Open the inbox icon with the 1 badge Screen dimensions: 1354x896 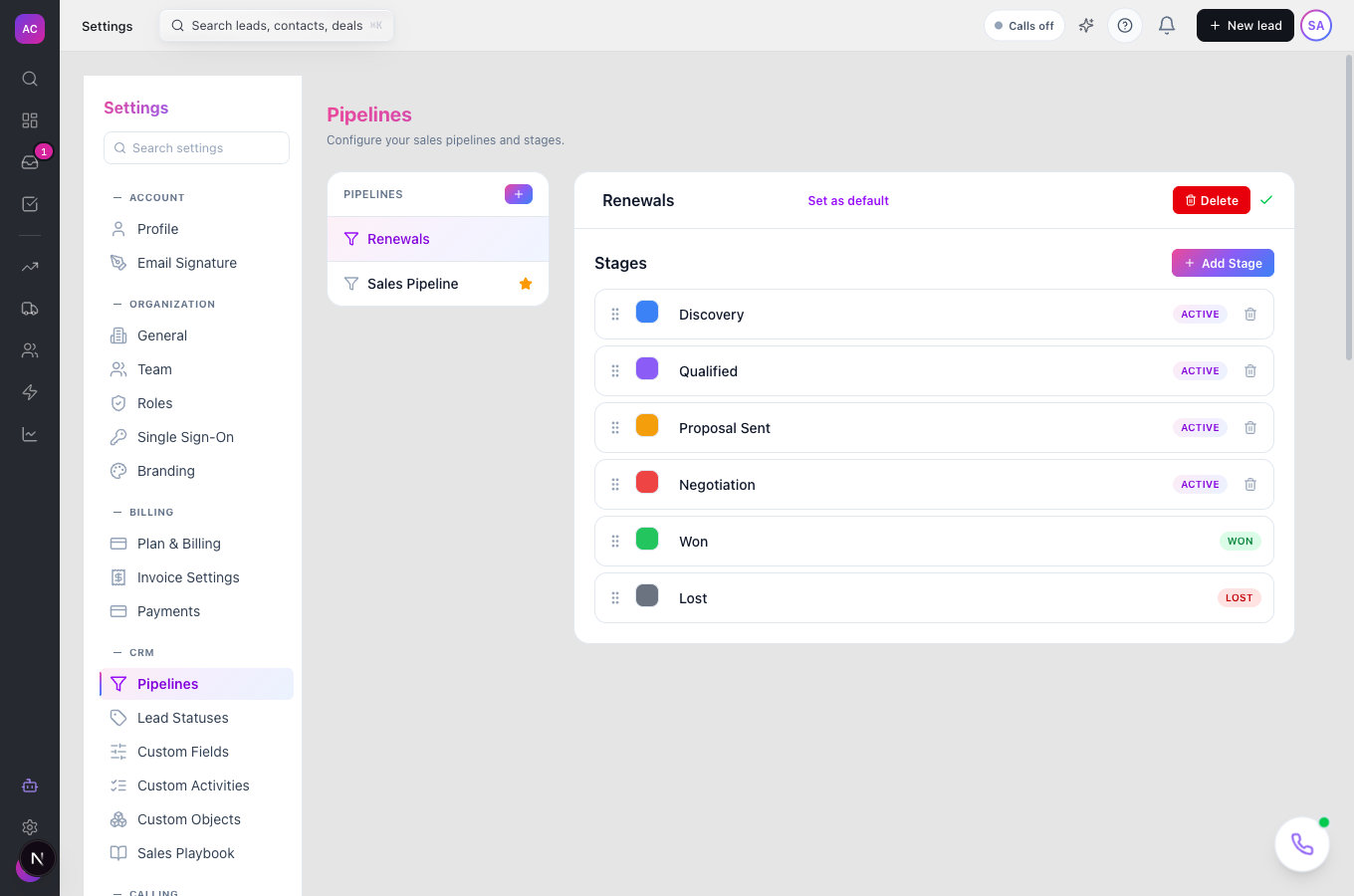click(x=30, y=162)
